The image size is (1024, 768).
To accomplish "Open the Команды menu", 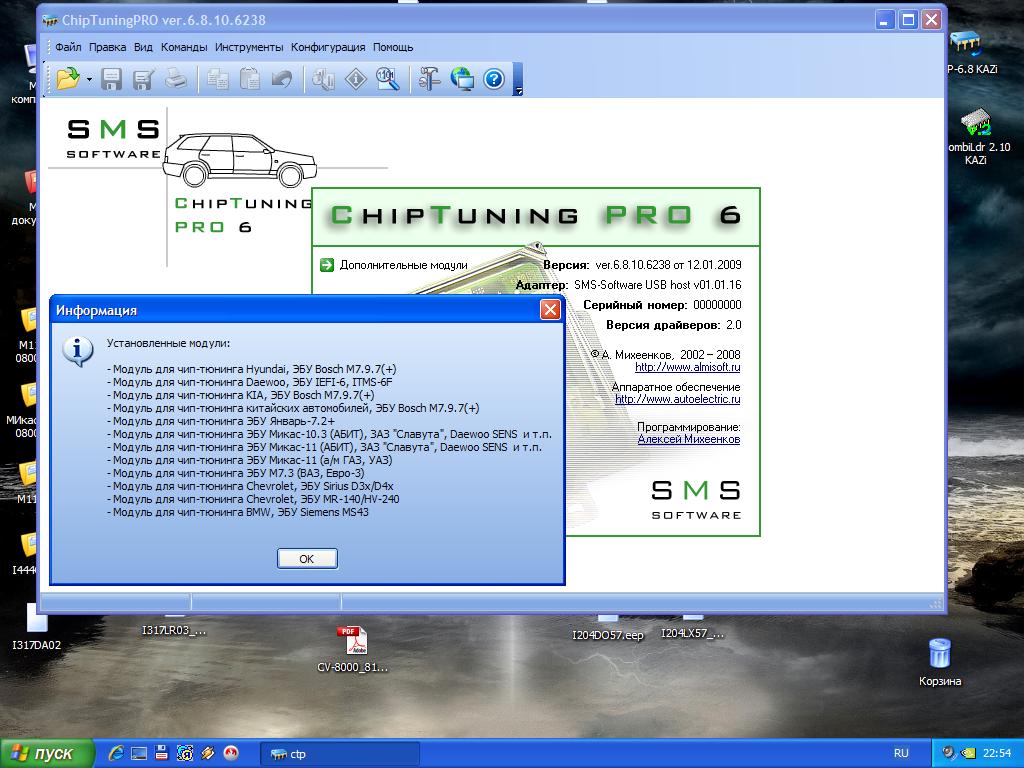I will point(184,47).
